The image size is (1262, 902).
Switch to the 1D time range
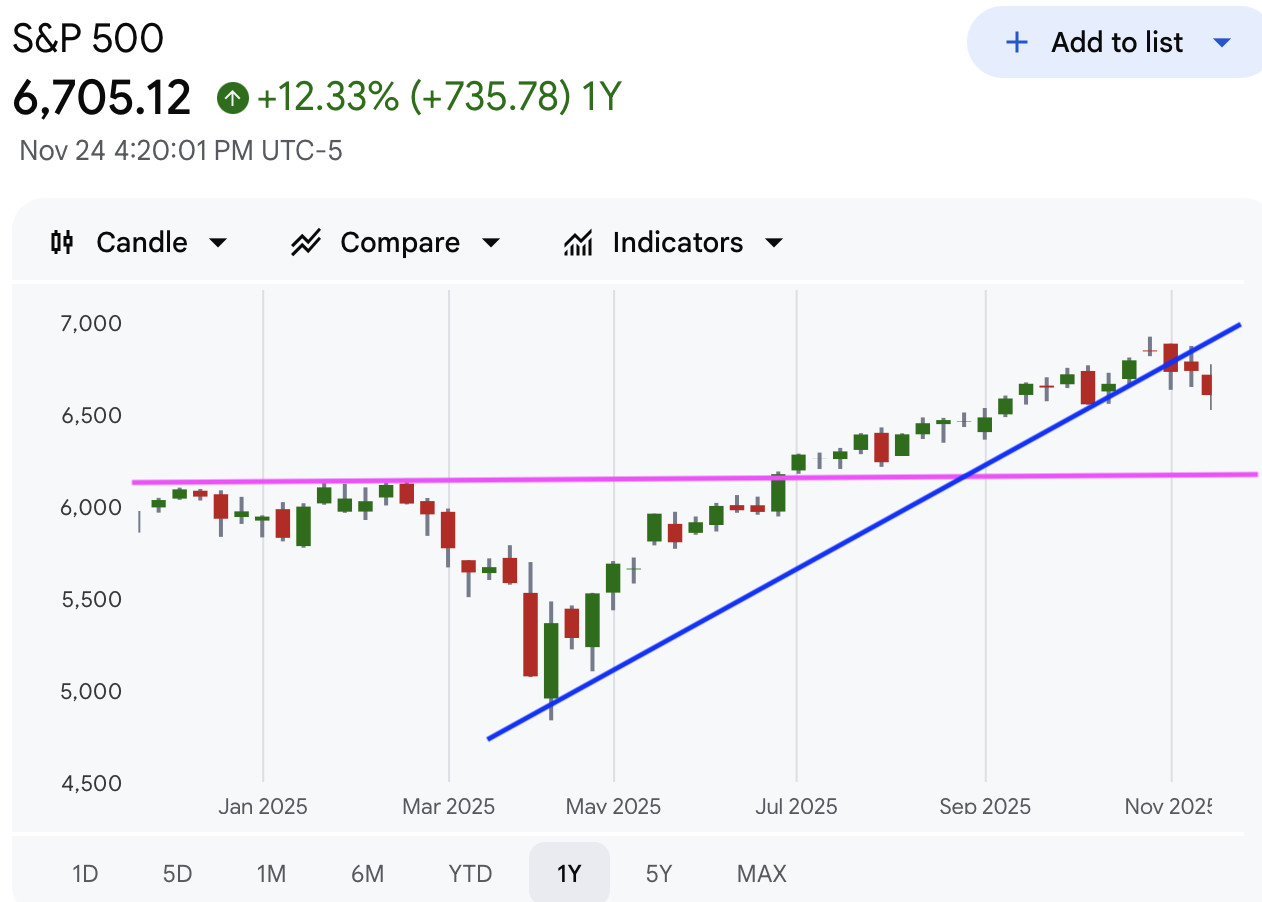point(85,874)
